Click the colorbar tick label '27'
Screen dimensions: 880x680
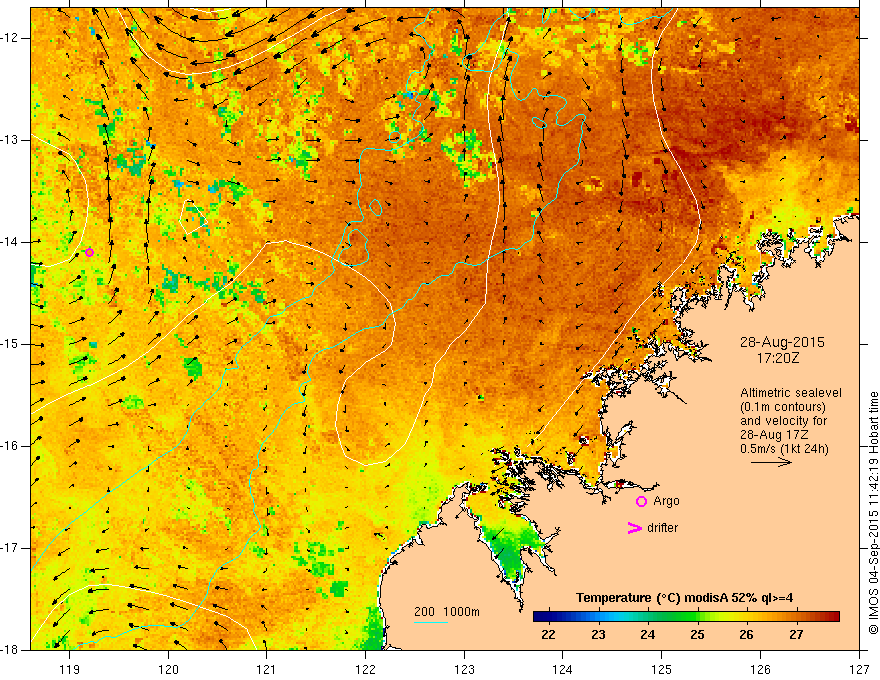point(796,635)
